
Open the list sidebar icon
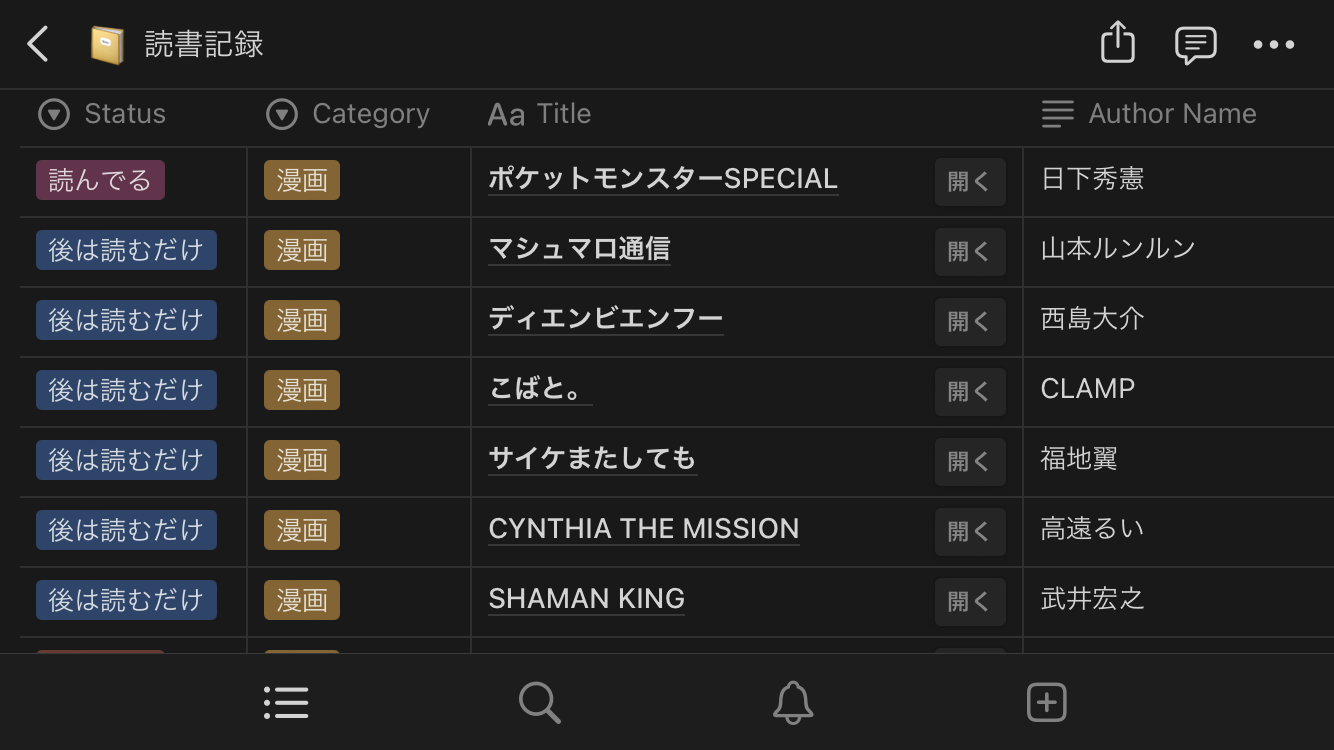coord(286,702)
